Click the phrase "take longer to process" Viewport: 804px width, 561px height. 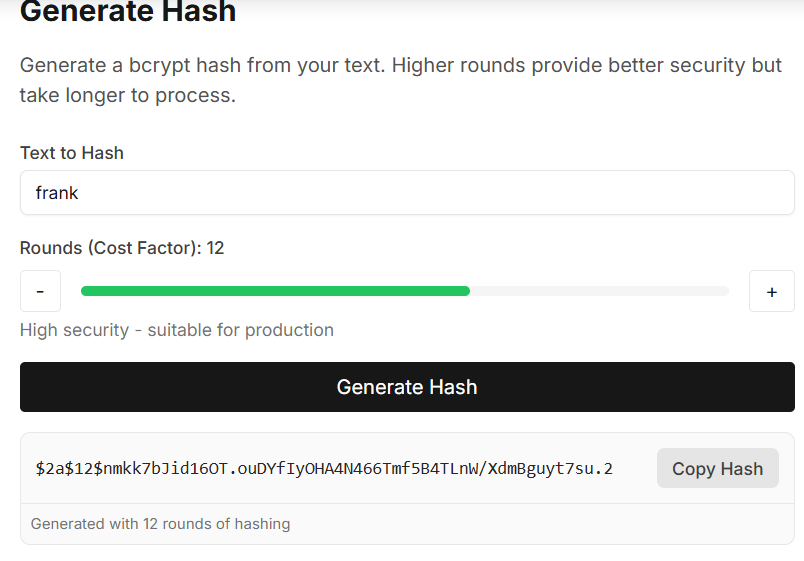coord(127,96)
